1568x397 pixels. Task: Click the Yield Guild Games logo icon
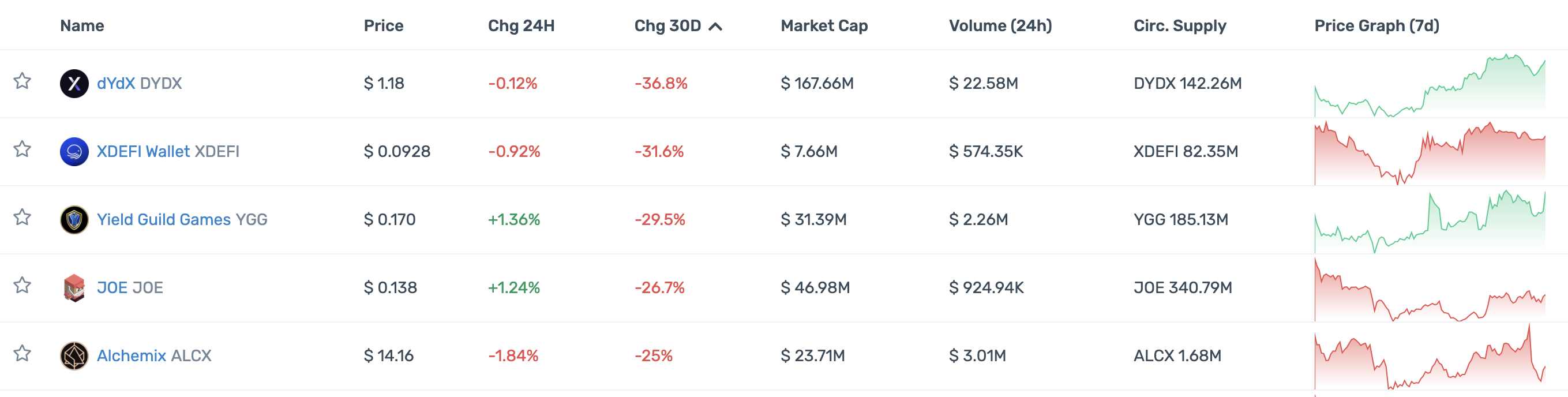74,220
